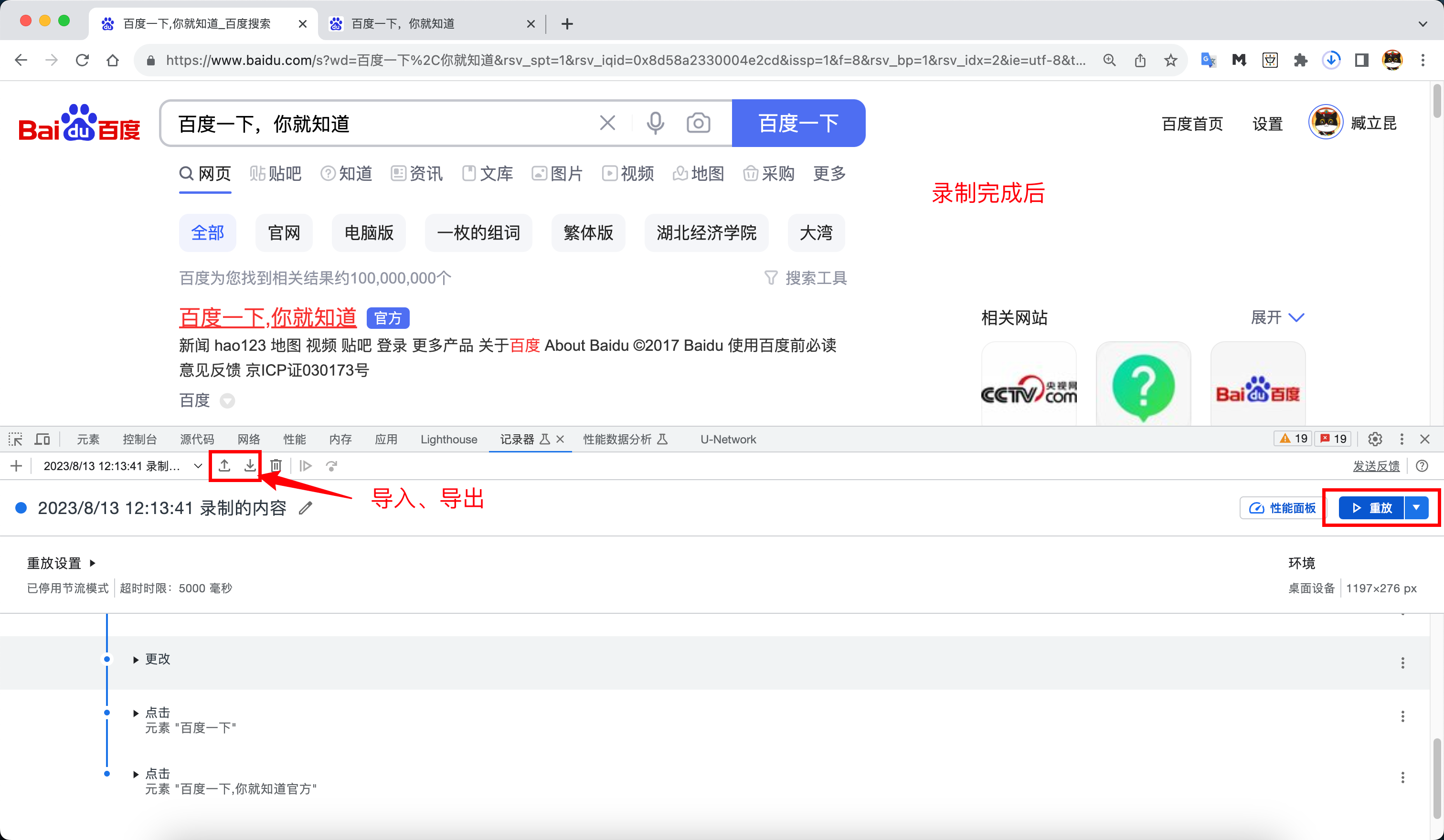1444x840 pixels.
Task: Click the import recording upload icon
Action: click(224, 465)
